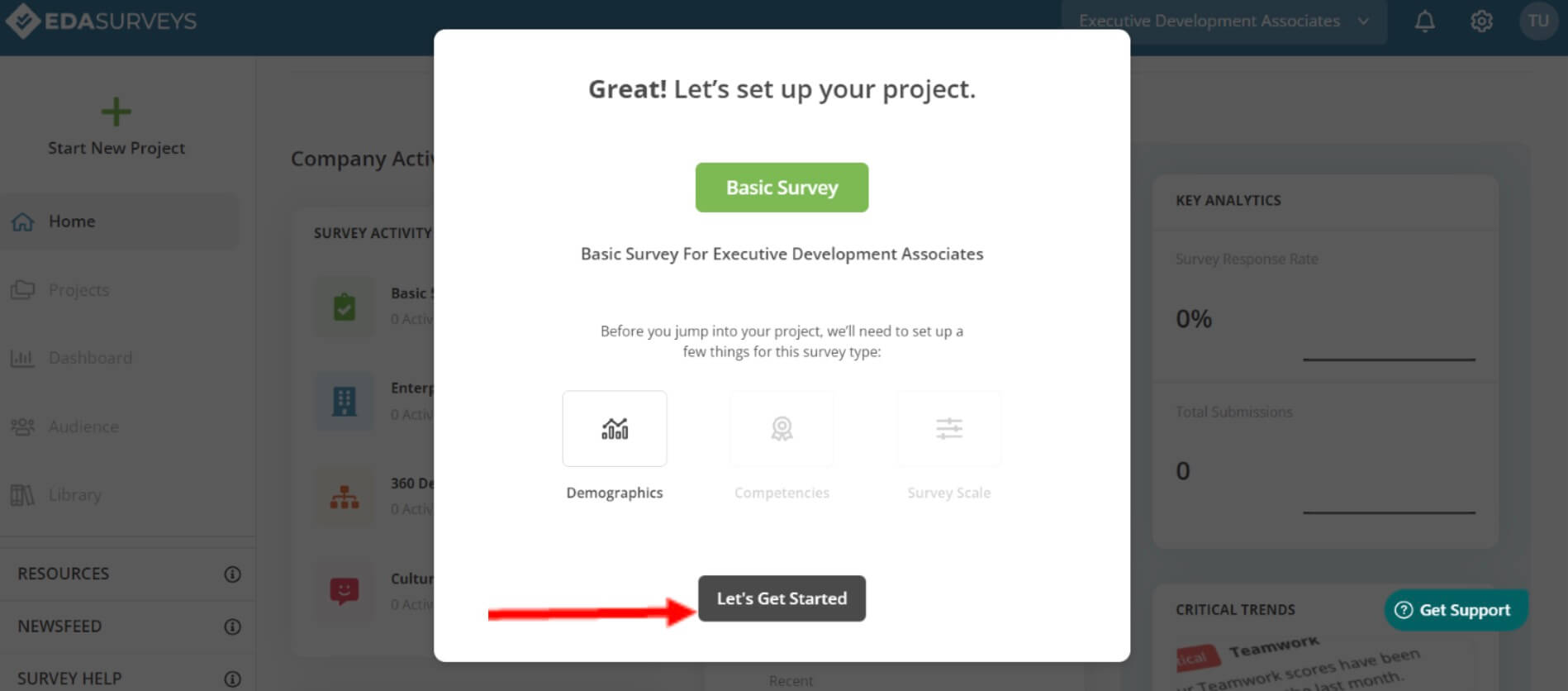Expand the Executive Development Associates dropdown
The image size is (1568, 691).
pyautogui.click(x=1224, y=21)
